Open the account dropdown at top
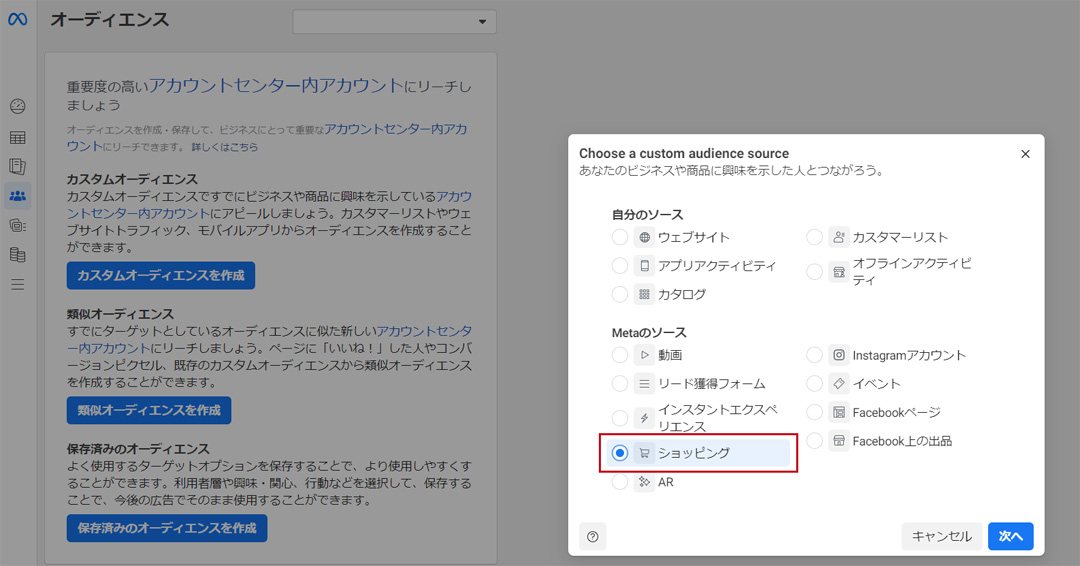Viewport: 1080px width, 566px height. tap(394, 22)
